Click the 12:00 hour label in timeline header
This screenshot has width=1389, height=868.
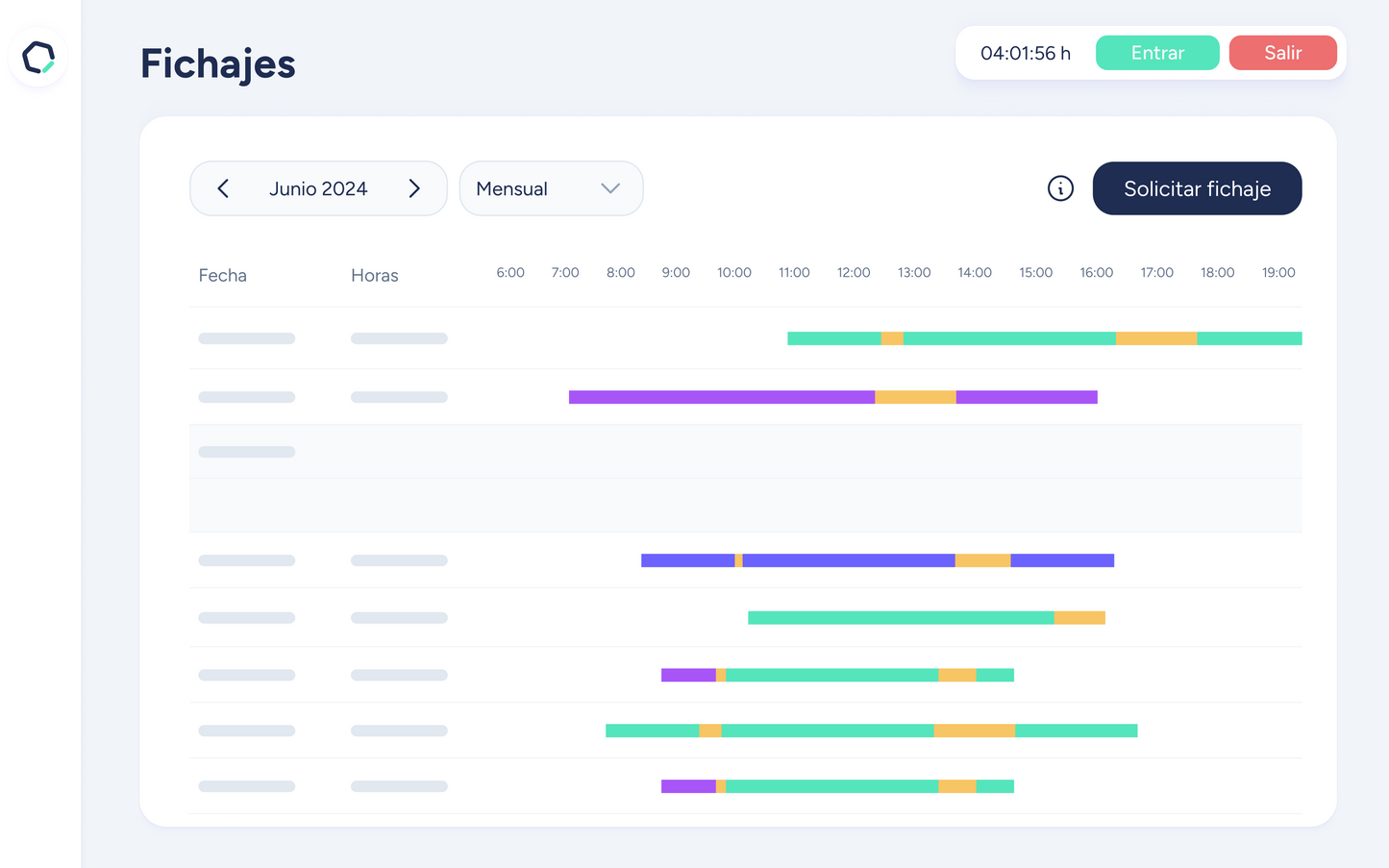pos(853,273)
